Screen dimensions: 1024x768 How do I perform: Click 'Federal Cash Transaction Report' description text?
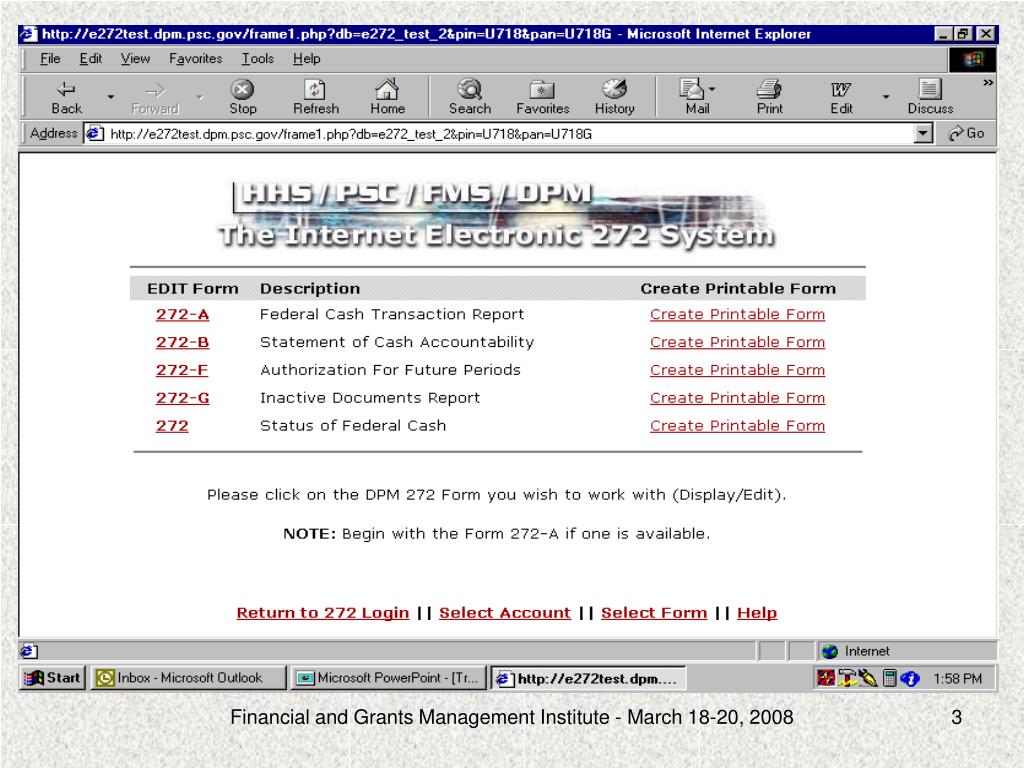[392, 315]
